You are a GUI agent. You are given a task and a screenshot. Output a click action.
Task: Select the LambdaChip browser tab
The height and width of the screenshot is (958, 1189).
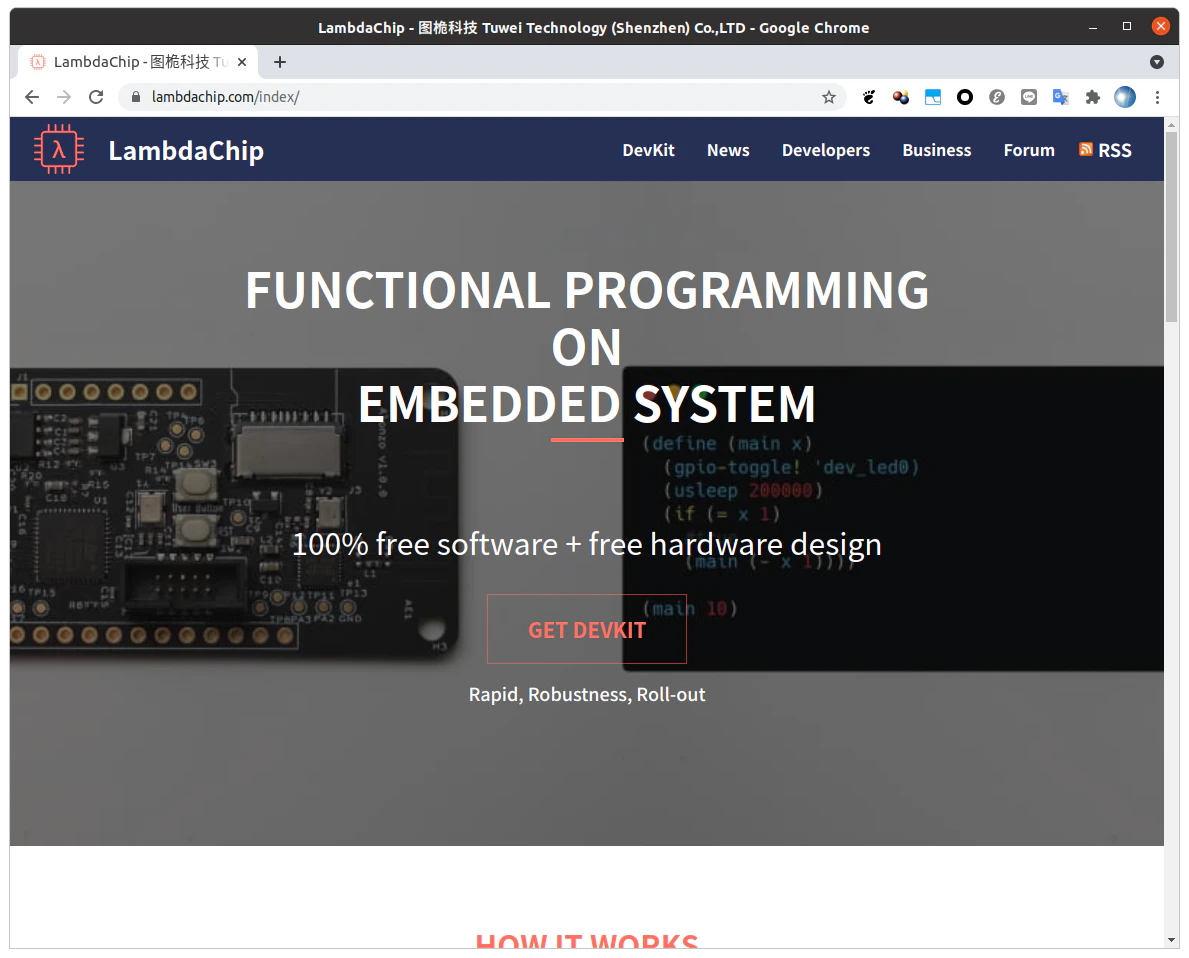138,62
